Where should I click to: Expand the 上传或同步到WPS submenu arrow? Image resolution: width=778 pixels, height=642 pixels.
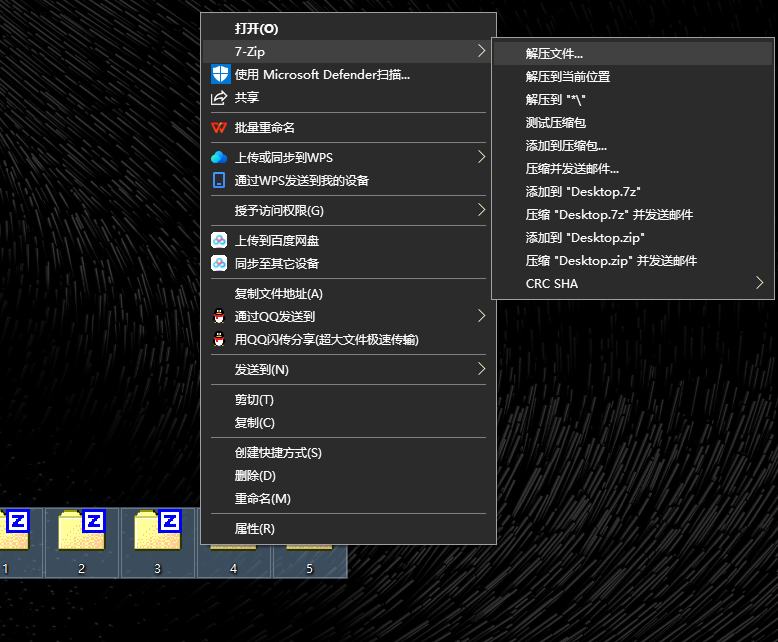[x=481, y=157]
